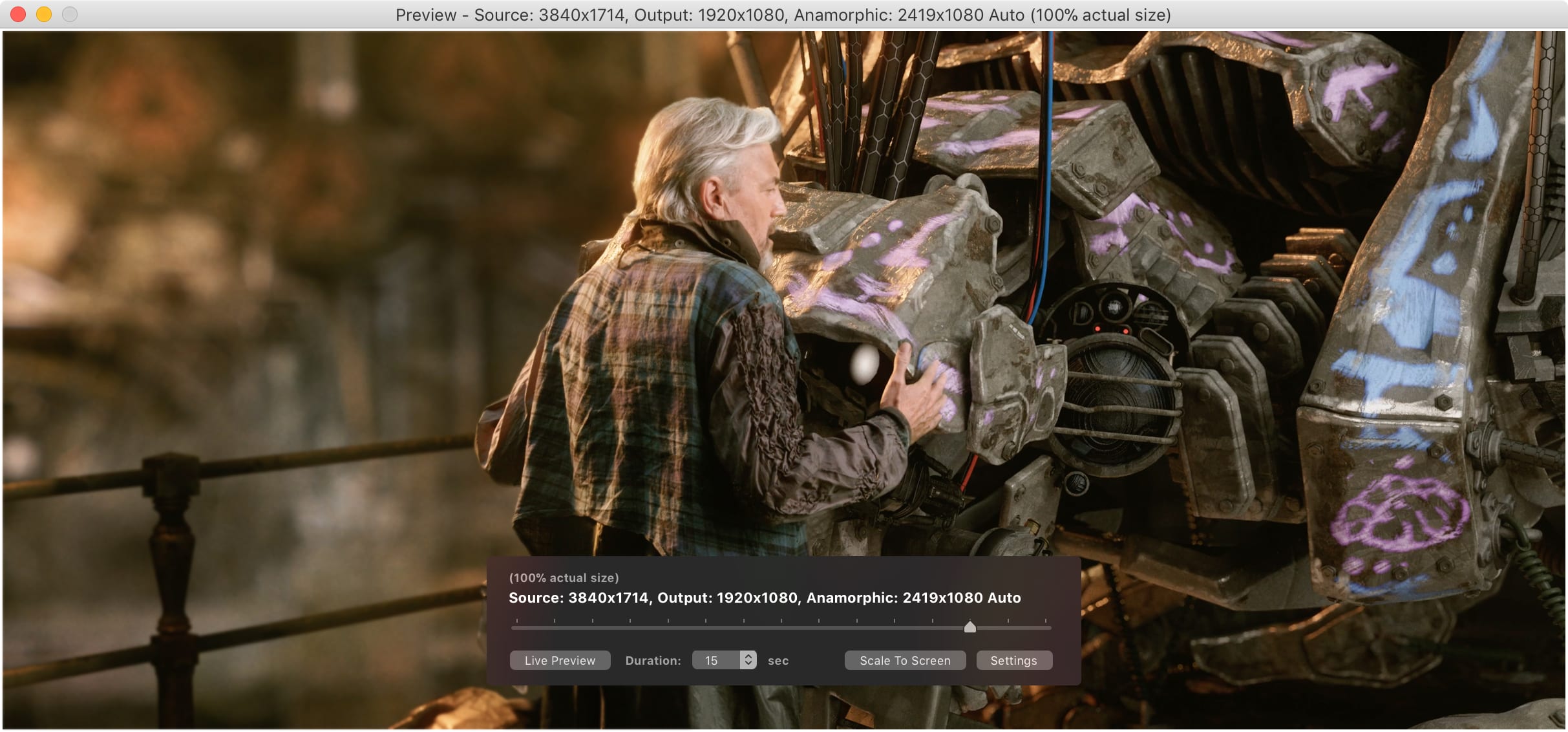Increase the preview duration using the up stepper

[x=749, y=656]
